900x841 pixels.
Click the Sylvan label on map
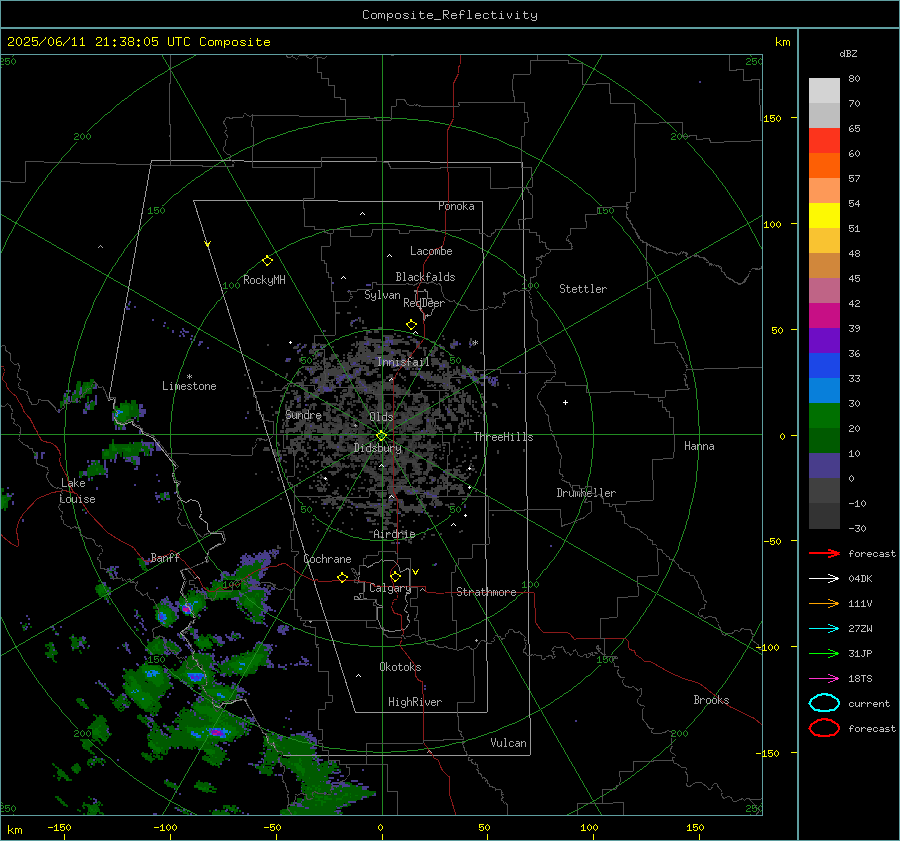382,295
